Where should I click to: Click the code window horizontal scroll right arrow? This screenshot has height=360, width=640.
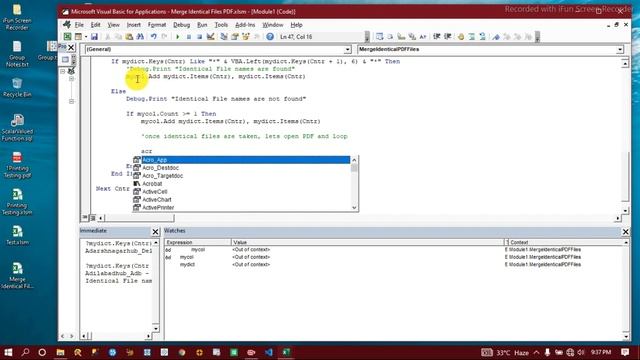(x=618, y=218)
